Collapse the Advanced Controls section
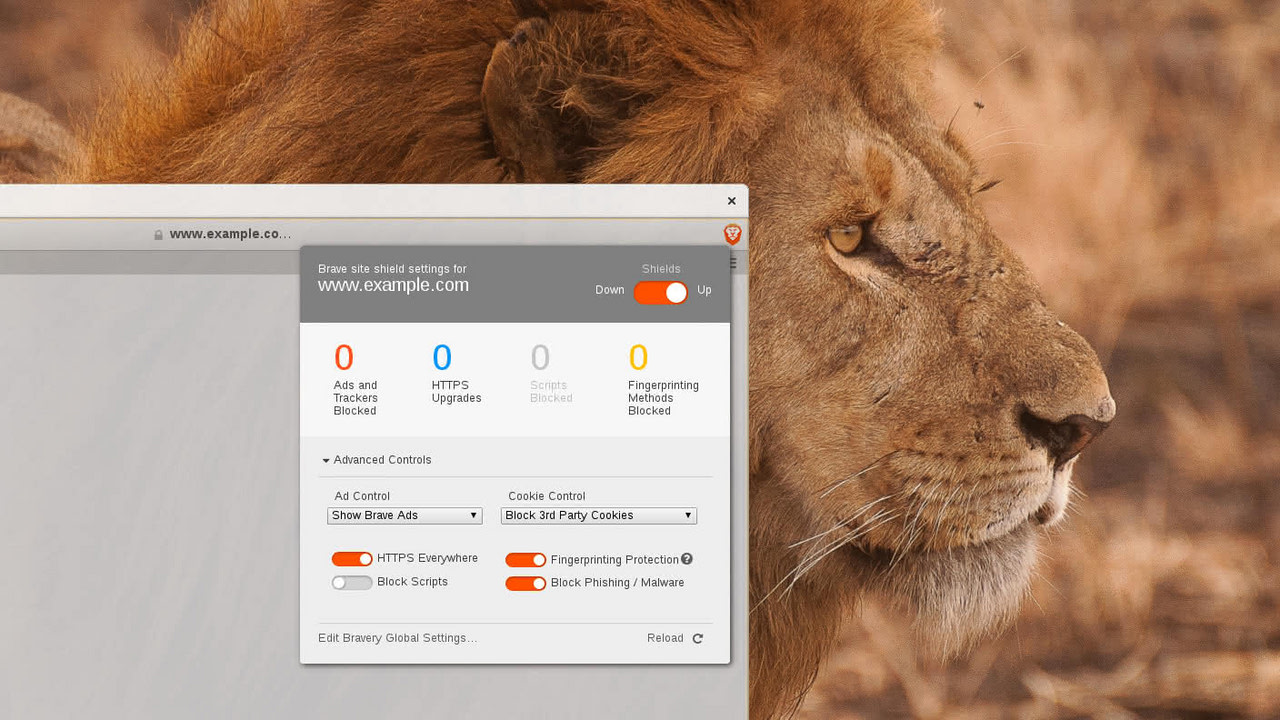 point(376,460)
